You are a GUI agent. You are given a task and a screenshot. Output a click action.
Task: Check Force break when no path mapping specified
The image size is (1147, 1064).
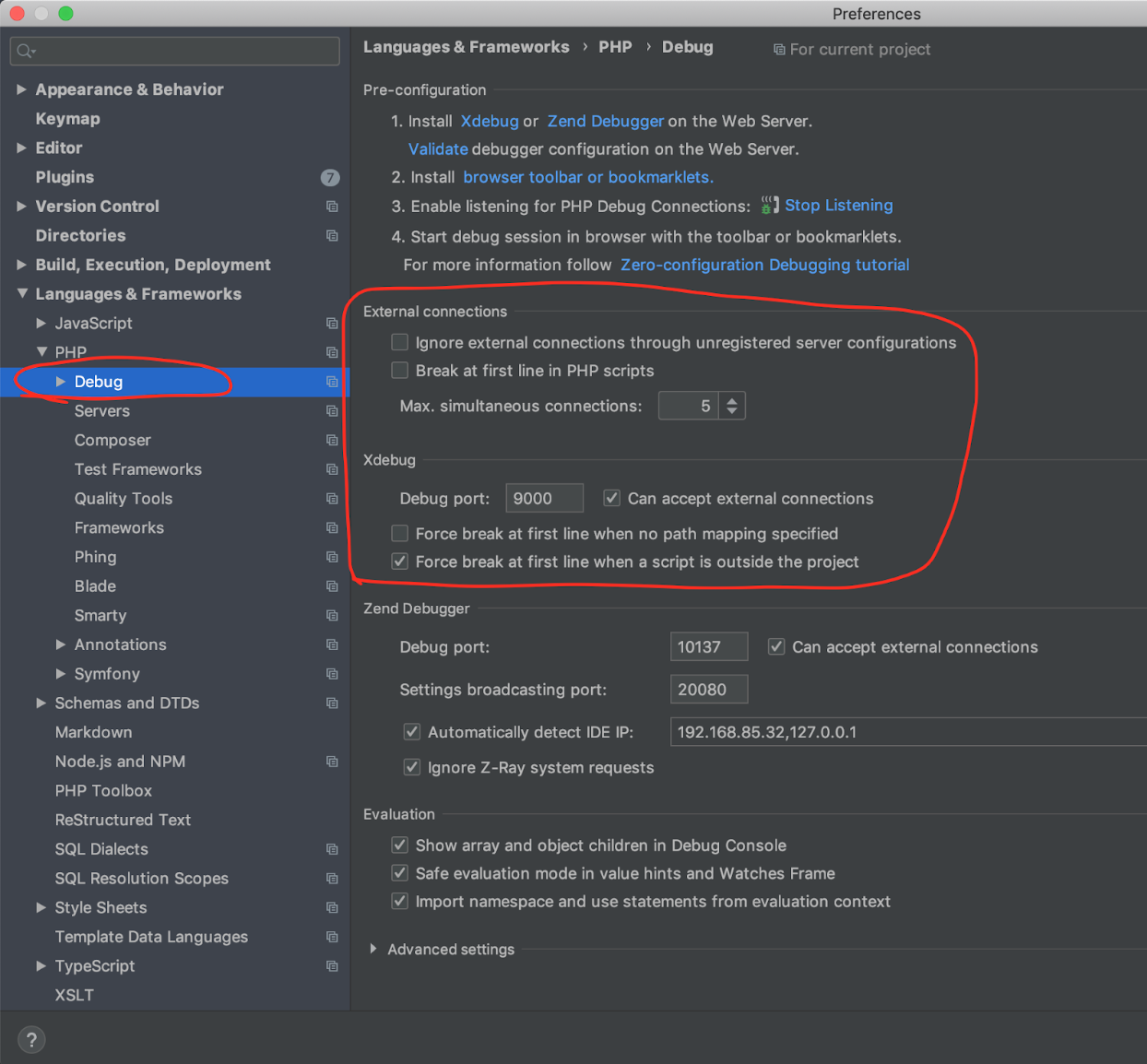[400, 533]
